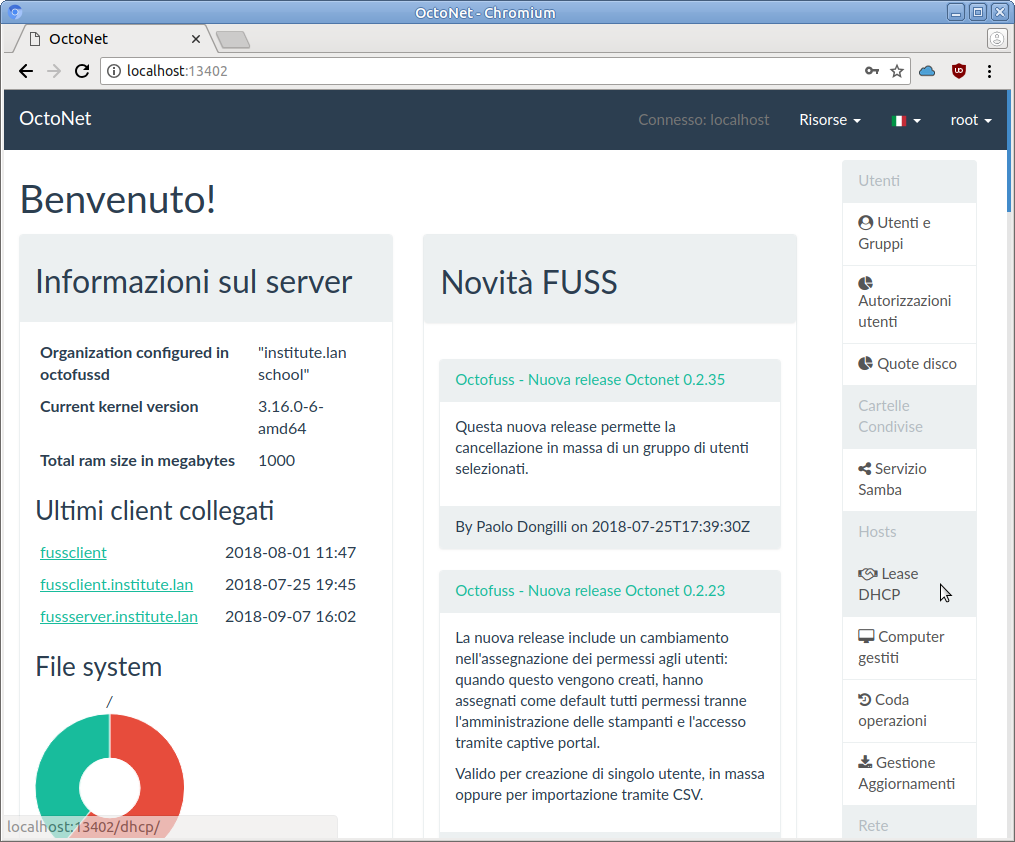Open the Italian flag language dropdown

tap(906, 120)
